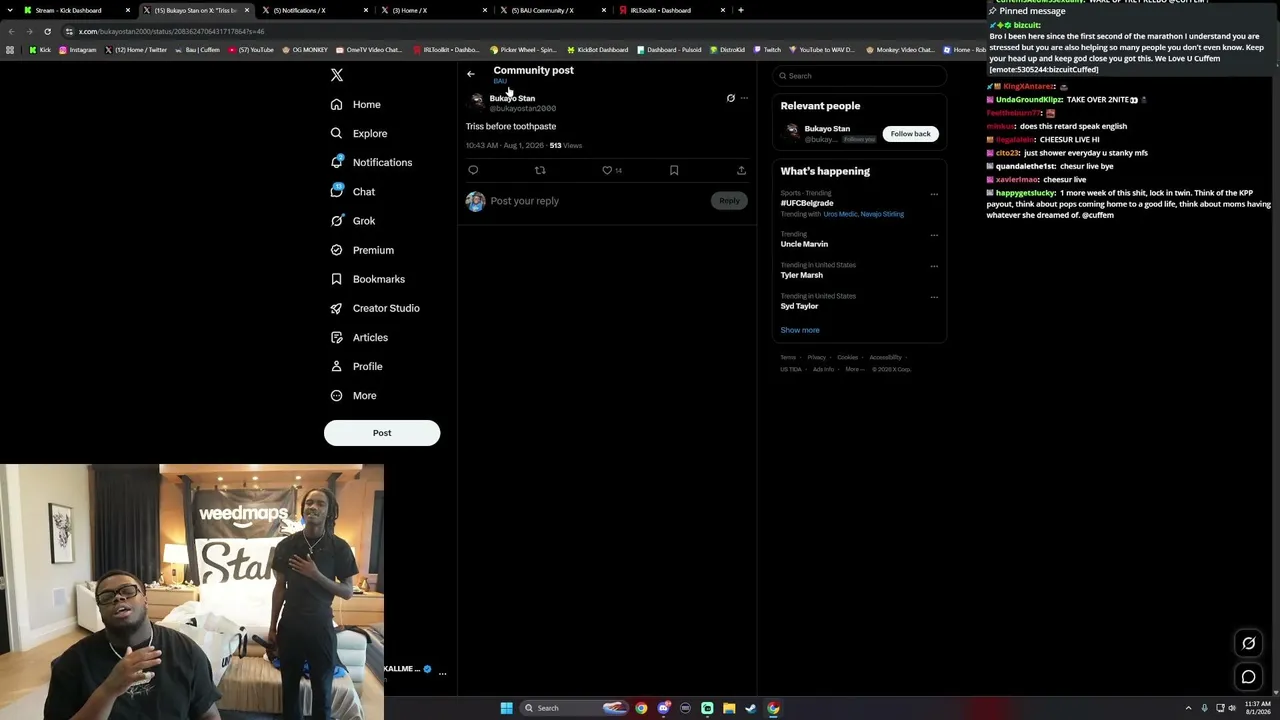This screenshot has width=1280, height=720.
Task: Open Grok in the X sidebar
Action: click(x=353, y=221)
